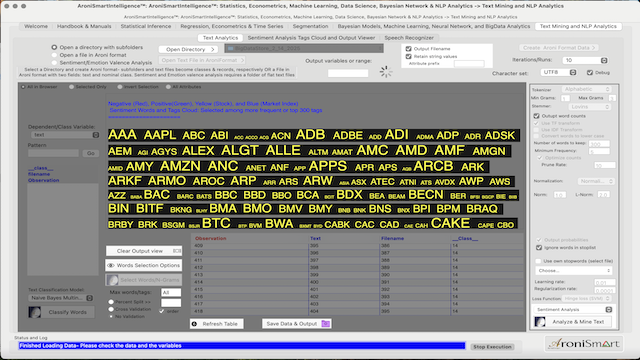Click the Go button next to Pattern
Viewport: 640px width, 360px height.
point(91,153)
